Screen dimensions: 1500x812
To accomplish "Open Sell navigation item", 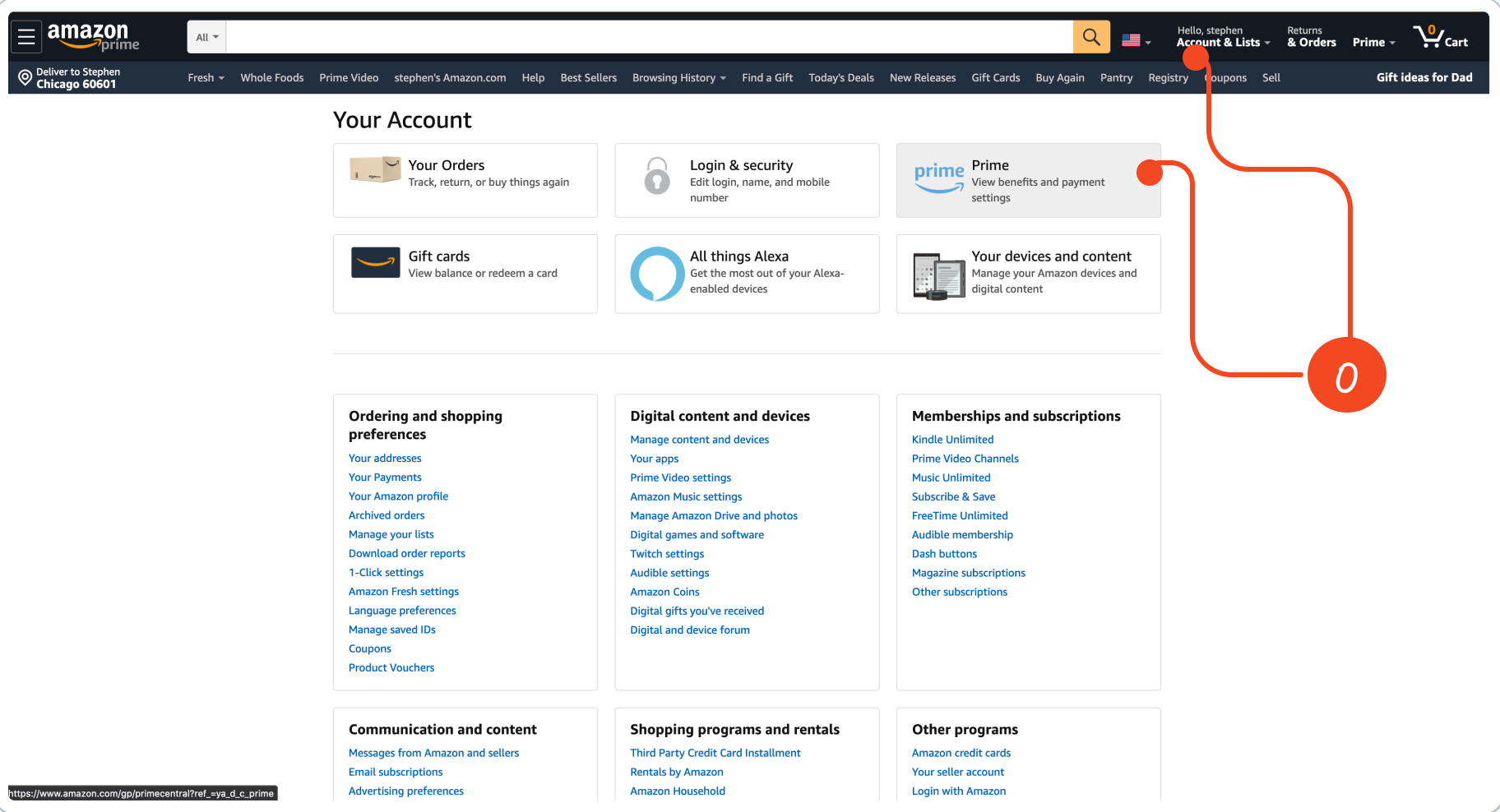I will pyautogui.click(x=1271, y=78).
